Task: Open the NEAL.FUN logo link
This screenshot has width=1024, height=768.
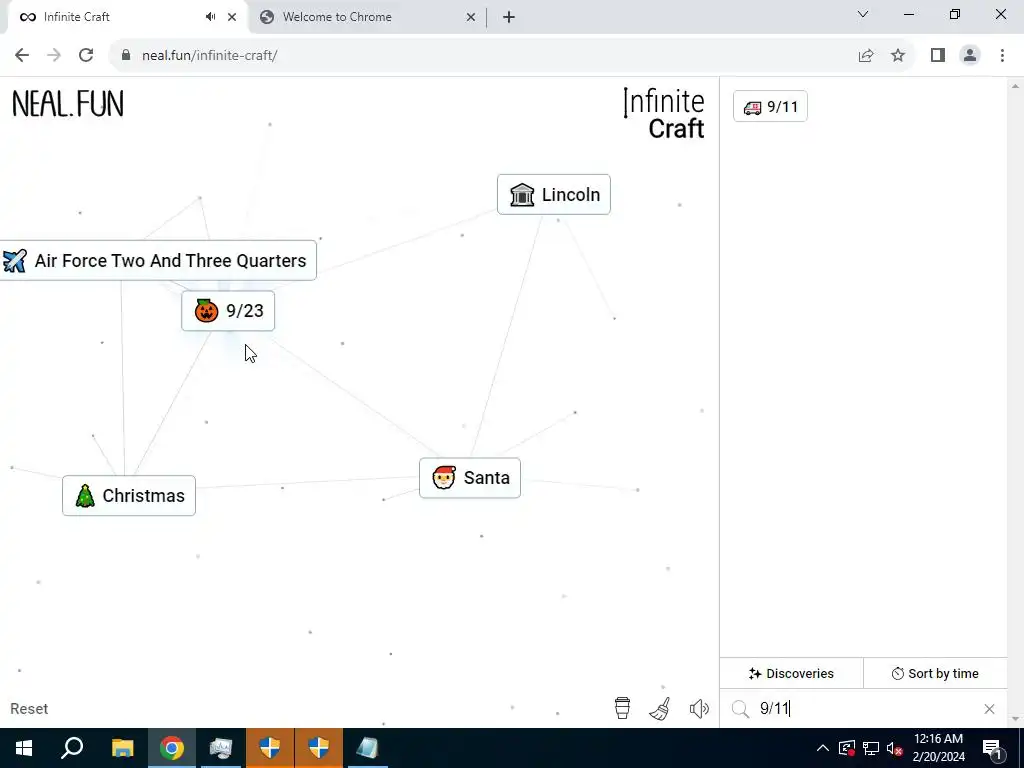Action: point(68,104)
